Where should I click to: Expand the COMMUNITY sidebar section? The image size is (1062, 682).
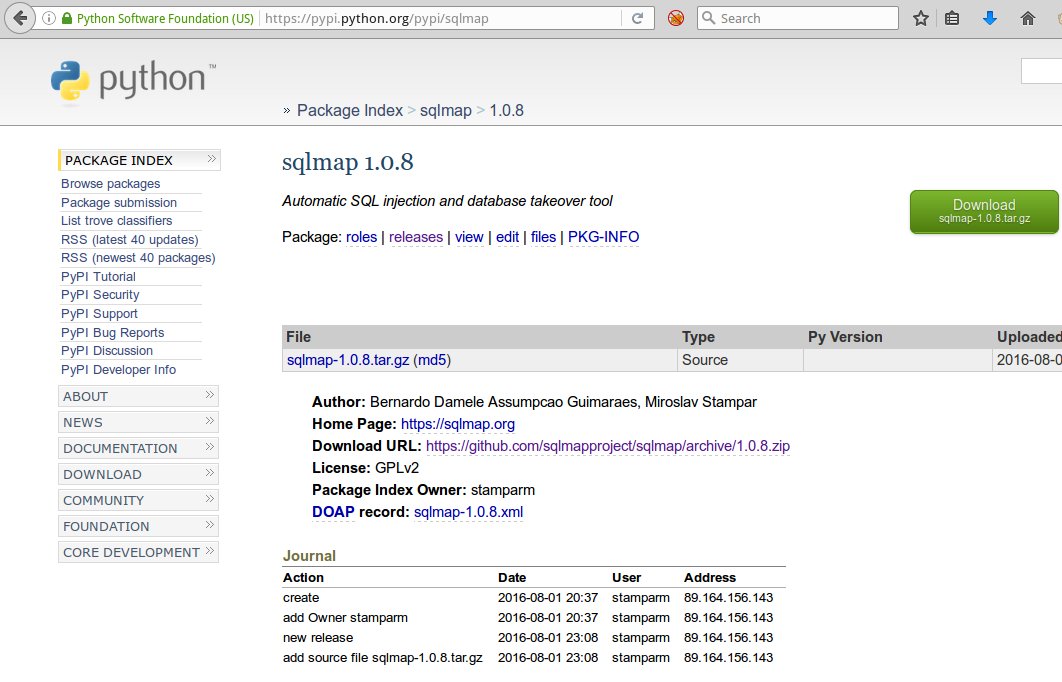point(138,500)
